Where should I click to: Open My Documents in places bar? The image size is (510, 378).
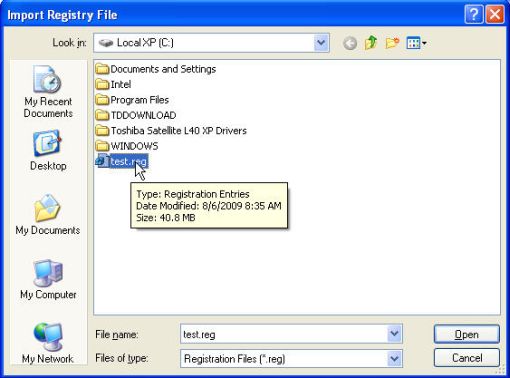click(x=48, y=215)
